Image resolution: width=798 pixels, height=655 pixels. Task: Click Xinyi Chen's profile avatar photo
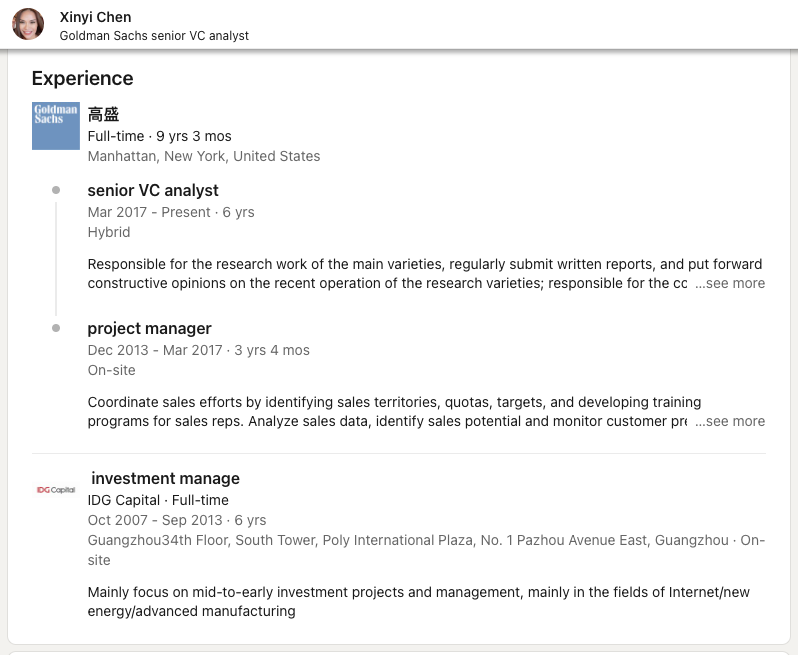click(28, 24)
